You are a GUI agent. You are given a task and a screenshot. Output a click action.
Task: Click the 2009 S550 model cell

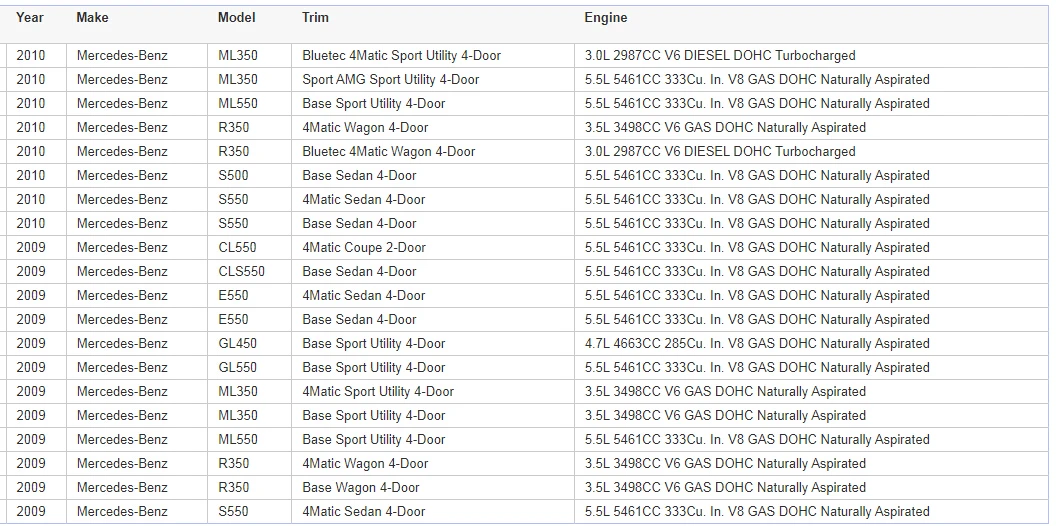(249, 512)
